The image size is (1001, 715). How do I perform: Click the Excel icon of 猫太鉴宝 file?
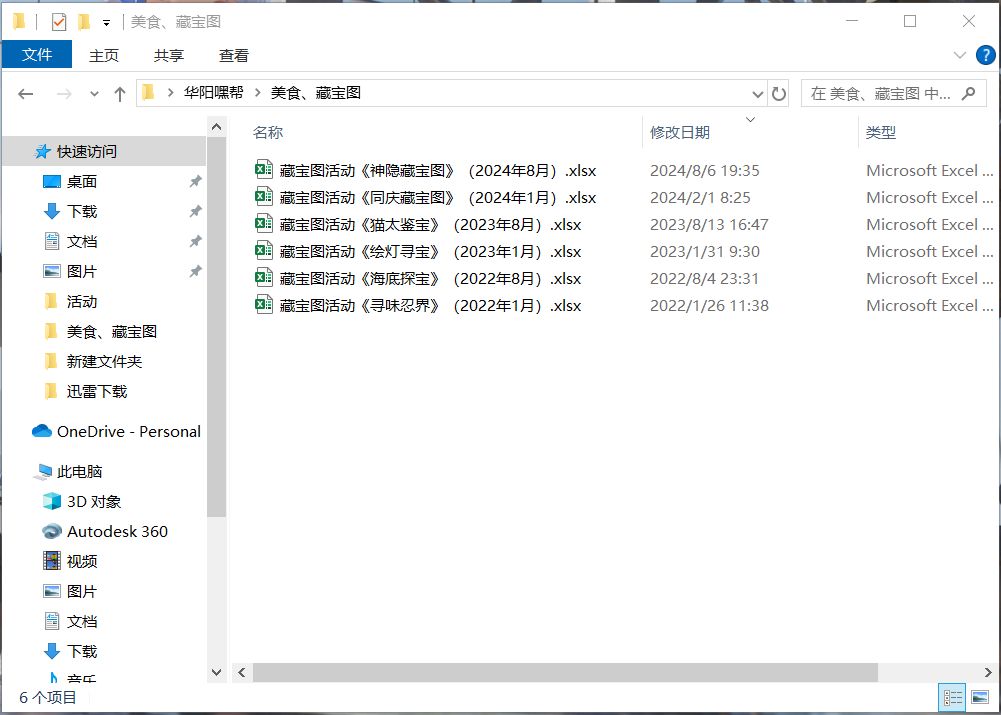click(264, 223)
